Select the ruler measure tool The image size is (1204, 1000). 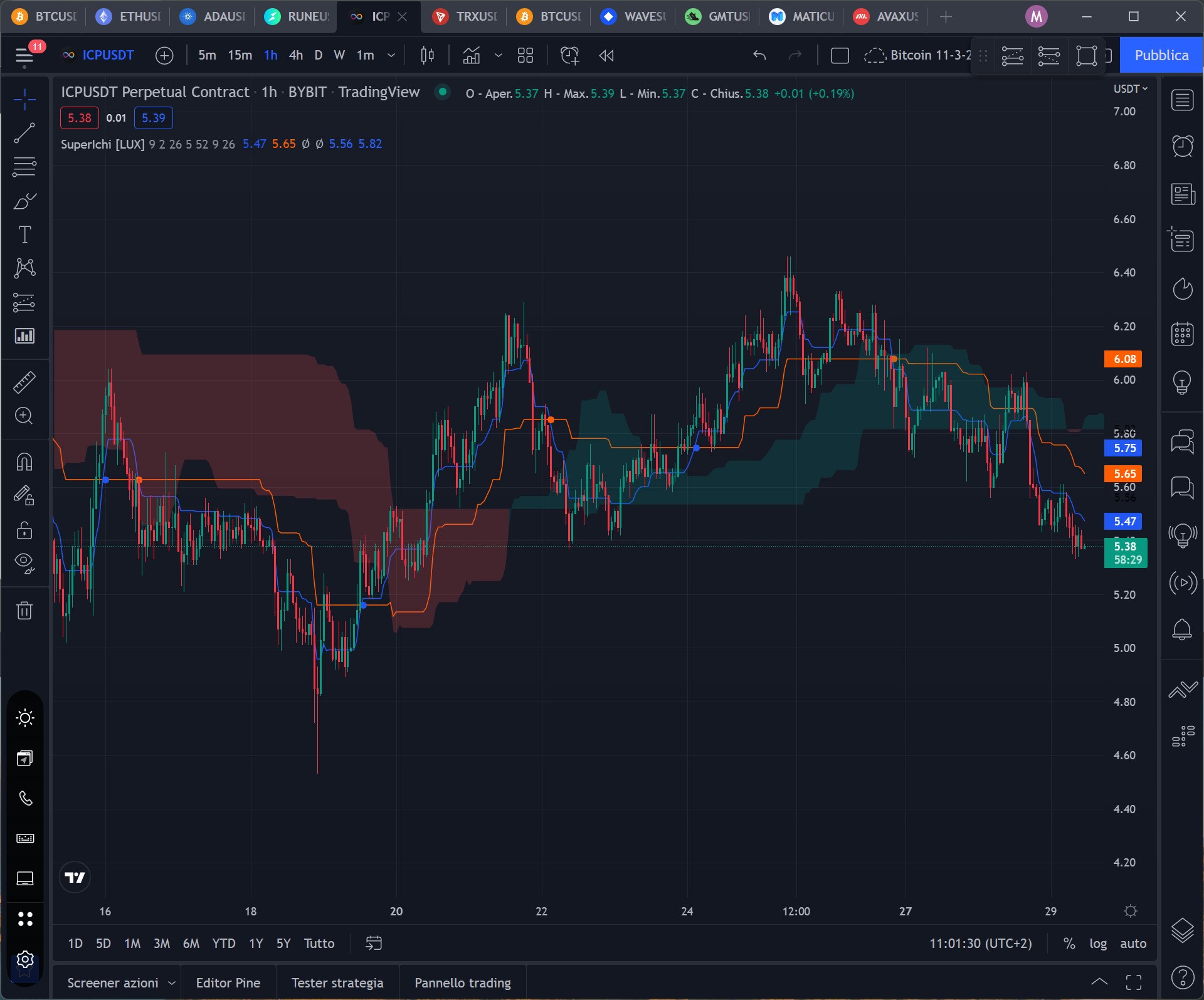24,382
